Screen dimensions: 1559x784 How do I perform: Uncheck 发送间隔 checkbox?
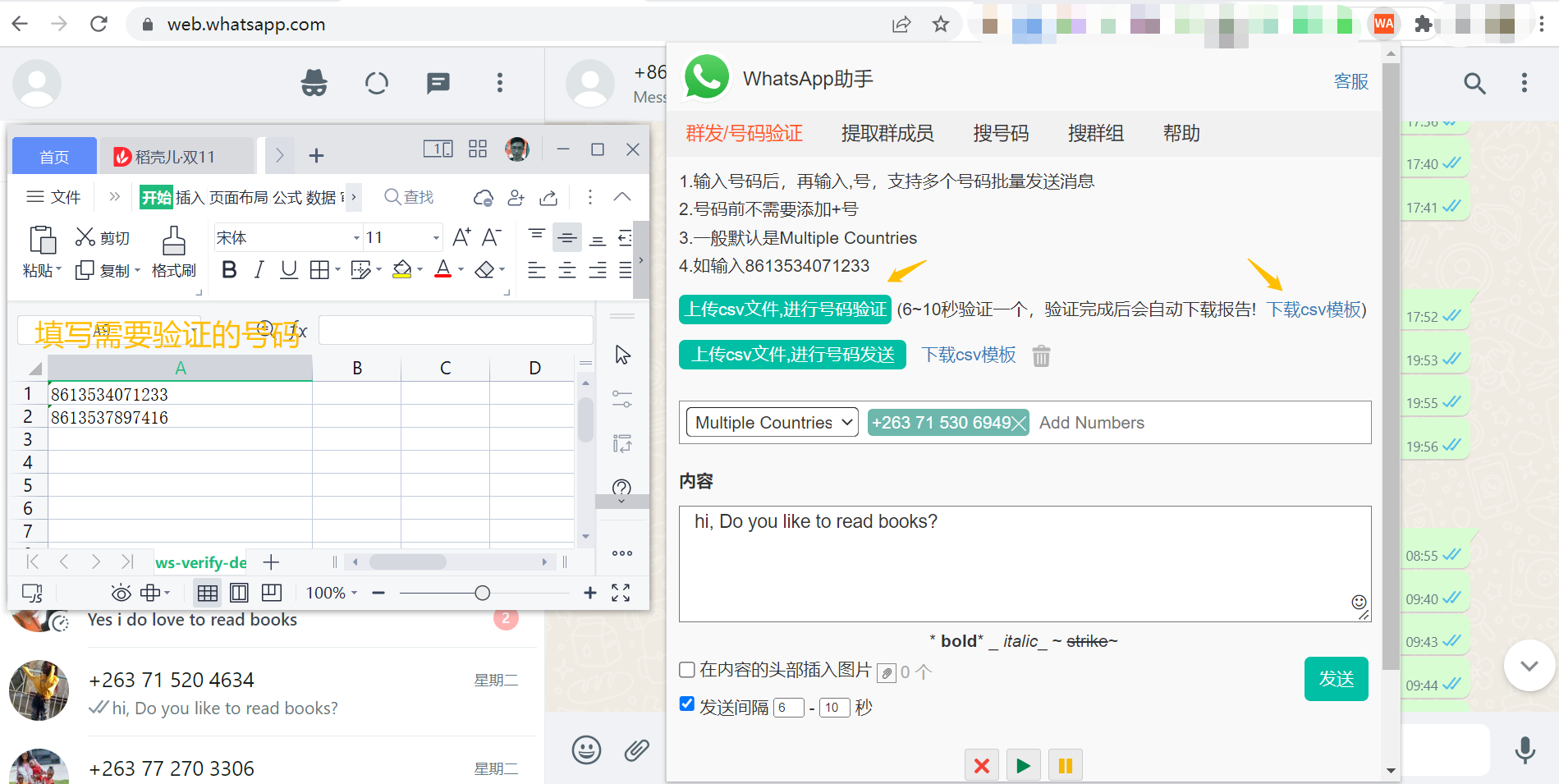(x=688, y=704)
